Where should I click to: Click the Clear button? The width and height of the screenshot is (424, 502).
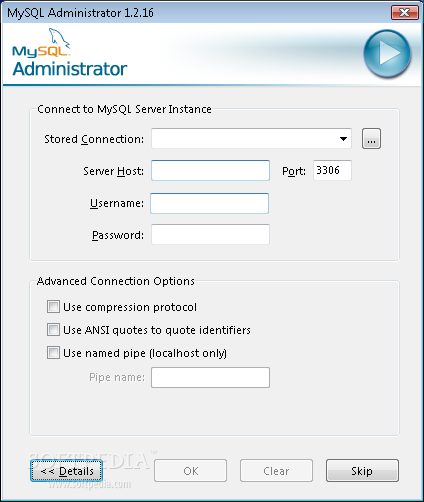(276, 471)
